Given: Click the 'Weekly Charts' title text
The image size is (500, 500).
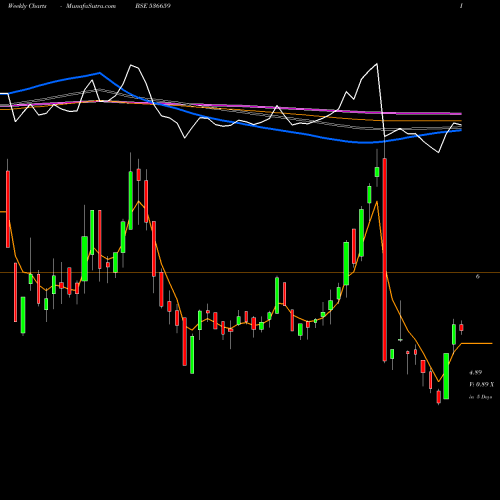Looking at the screenshot, I should tap(27, 6).
